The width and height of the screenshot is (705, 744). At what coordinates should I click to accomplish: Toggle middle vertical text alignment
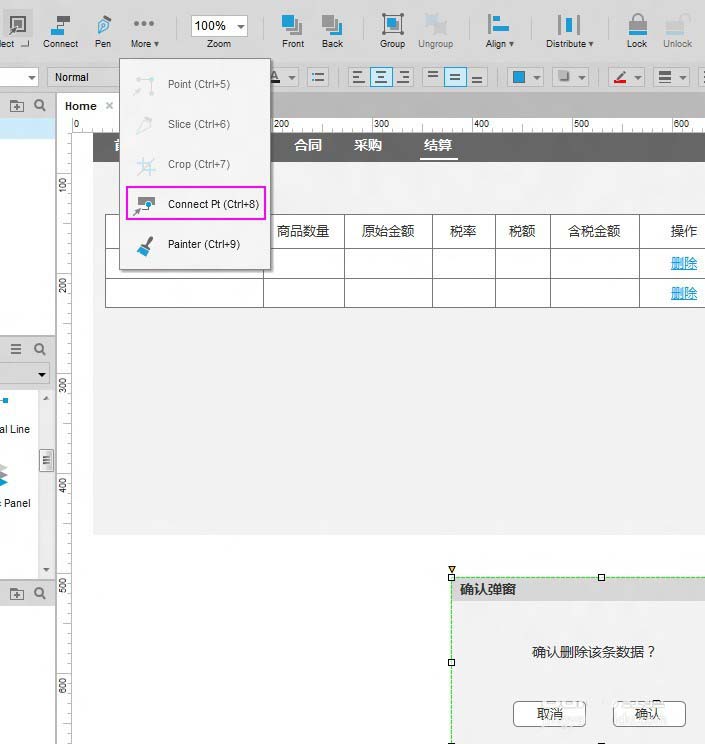click(x=455, y=77)
